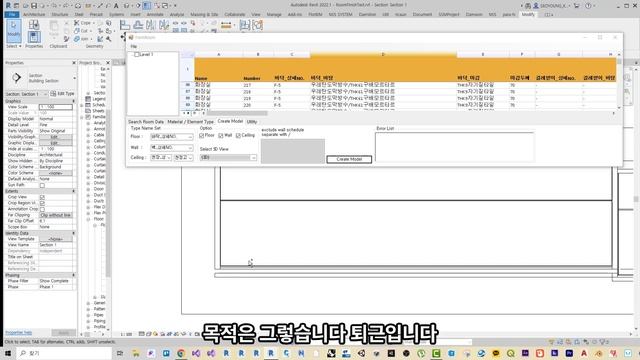Open the Annotate ribbon tab
The image size is (640, 360).
coord(155,14)
